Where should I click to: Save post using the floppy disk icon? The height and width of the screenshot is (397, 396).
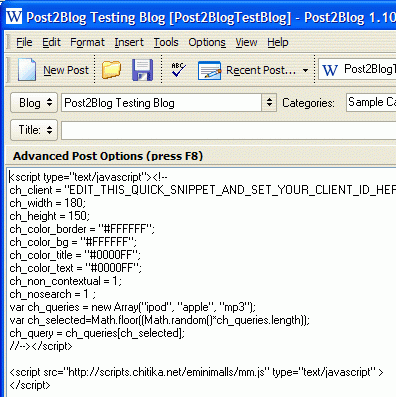pos(142,70)
